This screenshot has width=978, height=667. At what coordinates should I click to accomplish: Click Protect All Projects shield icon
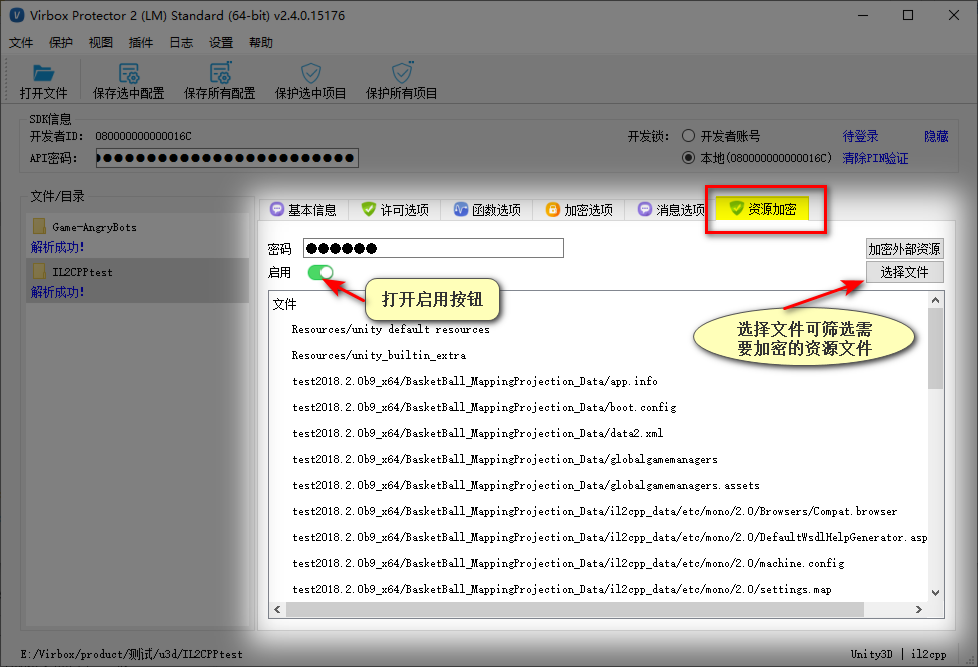click(402, 72)
